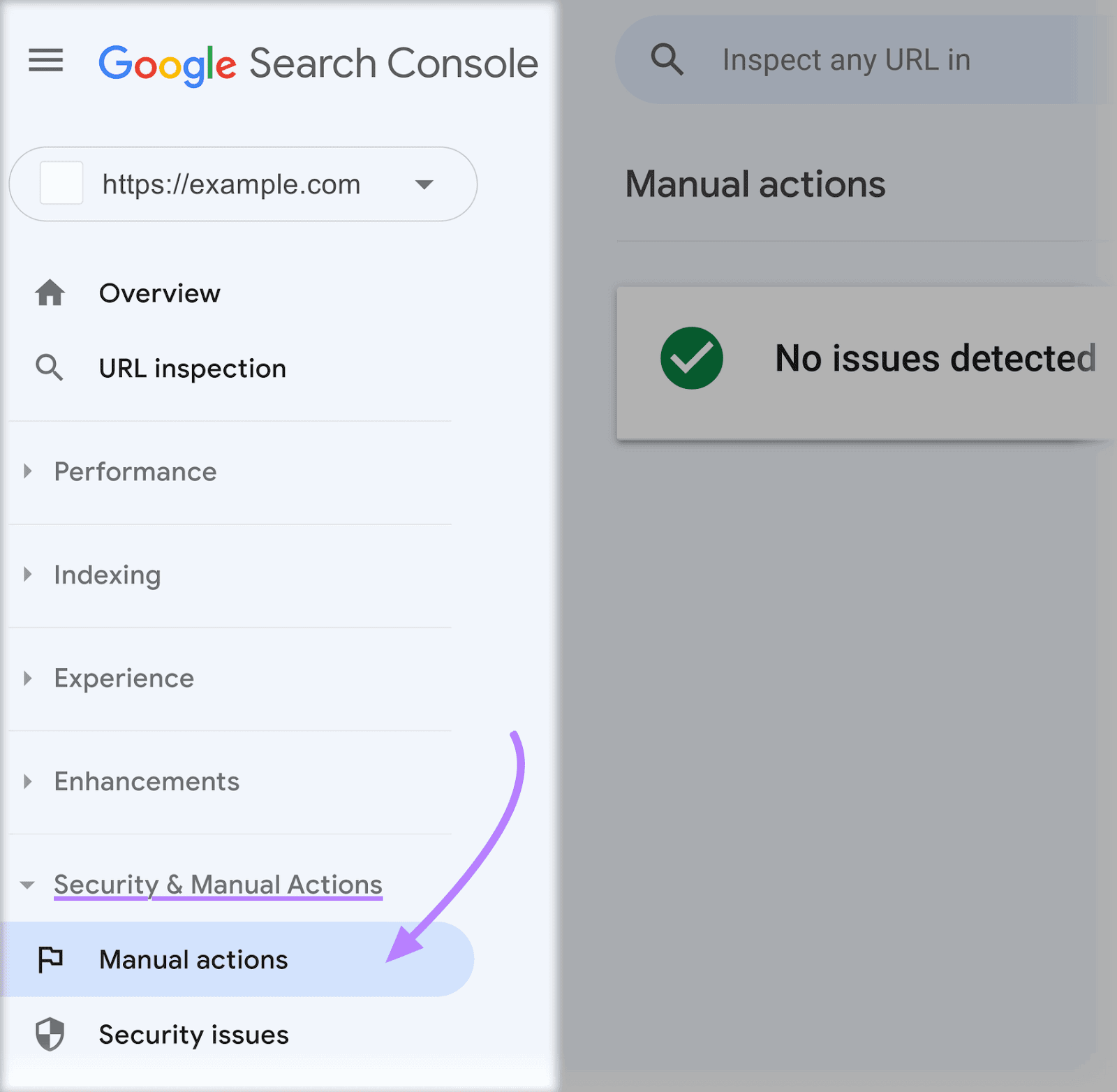Expand the Enhancements section
Screen dimensions: 1117x1092
[x=28, y=781]
